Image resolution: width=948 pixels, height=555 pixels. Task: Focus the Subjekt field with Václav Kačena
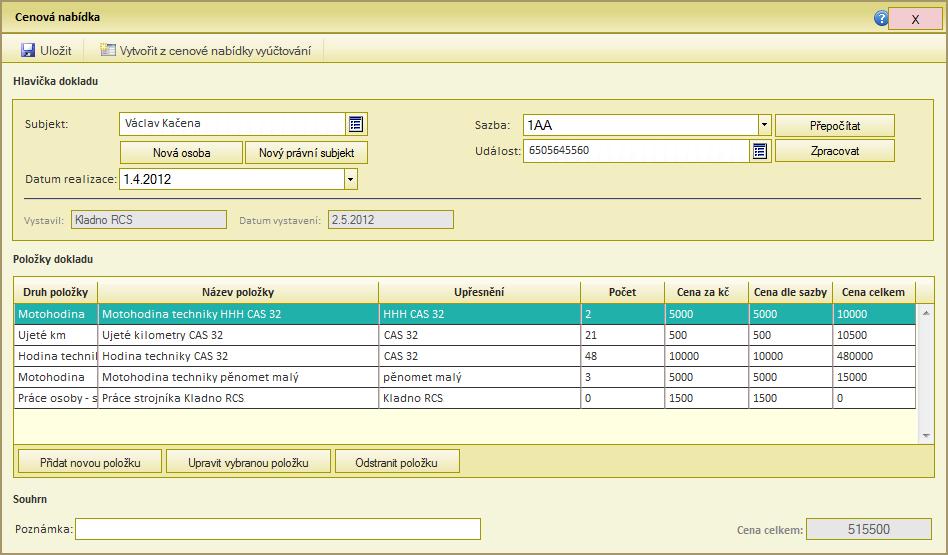click(232, 124)
